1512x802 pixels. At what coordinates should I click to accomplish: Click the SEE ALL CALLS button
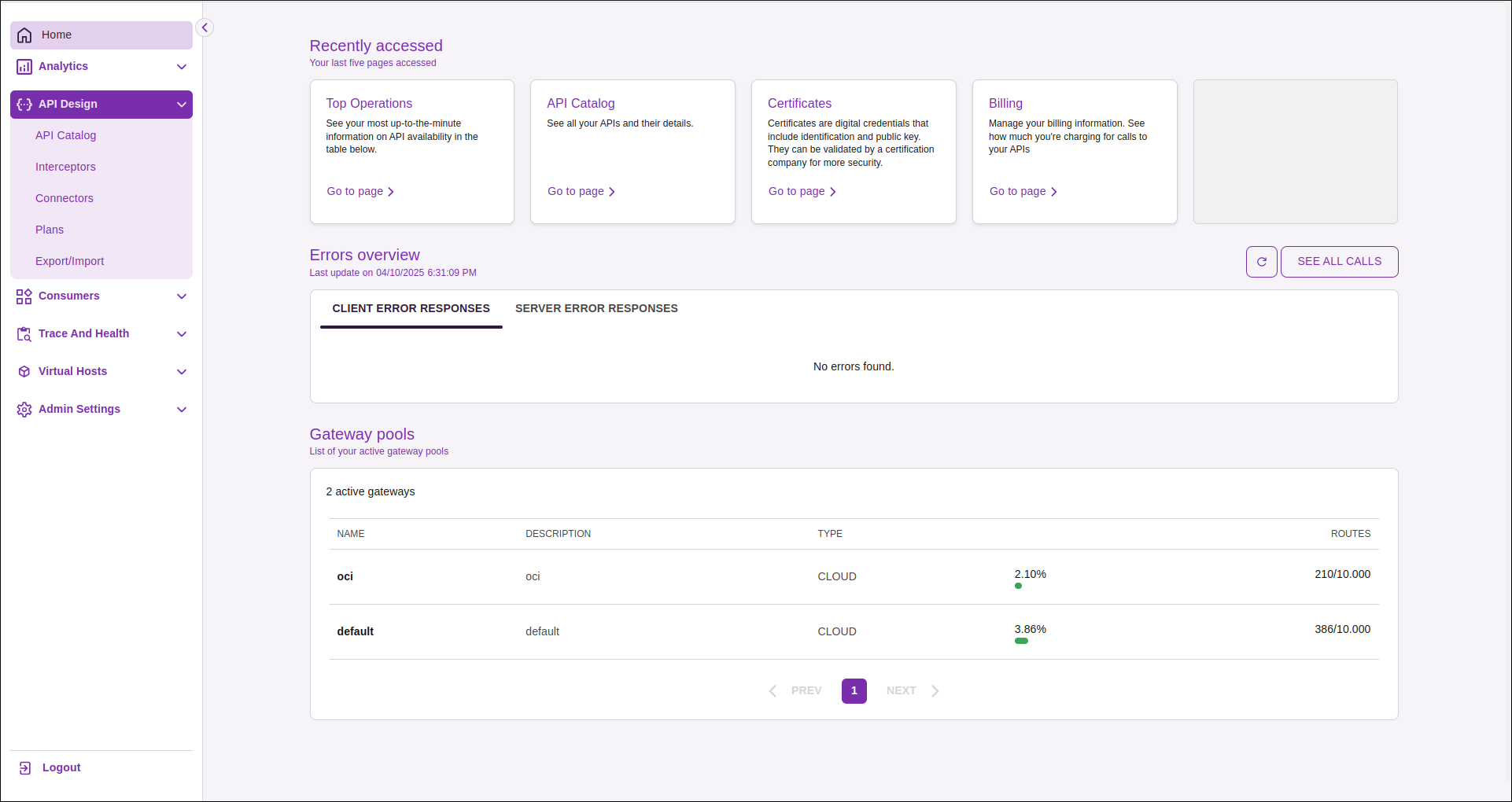click(1338, 261)
